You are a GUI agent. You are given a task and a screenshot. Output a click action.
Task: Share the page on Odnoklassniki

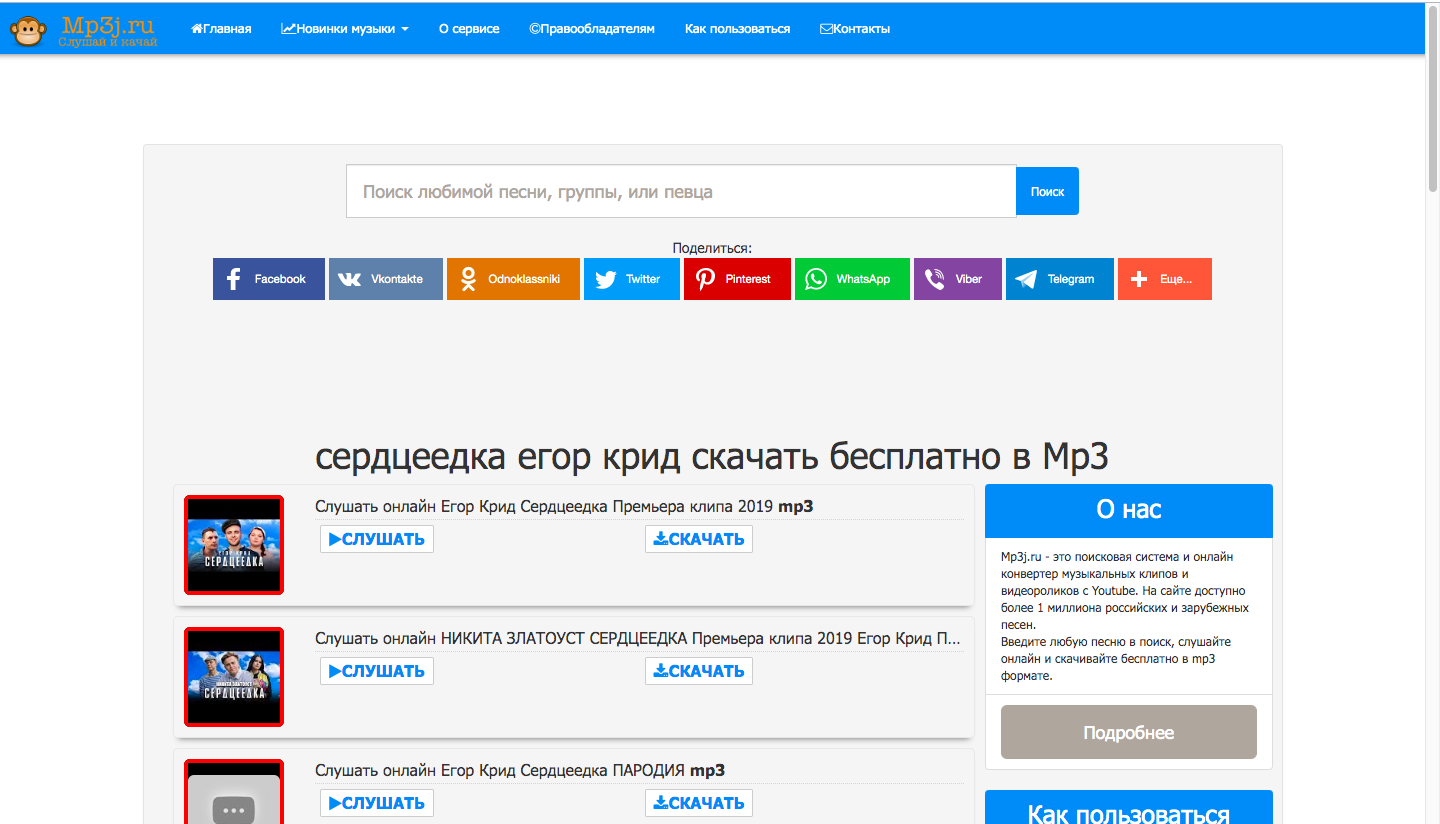(x=513, y=279)
